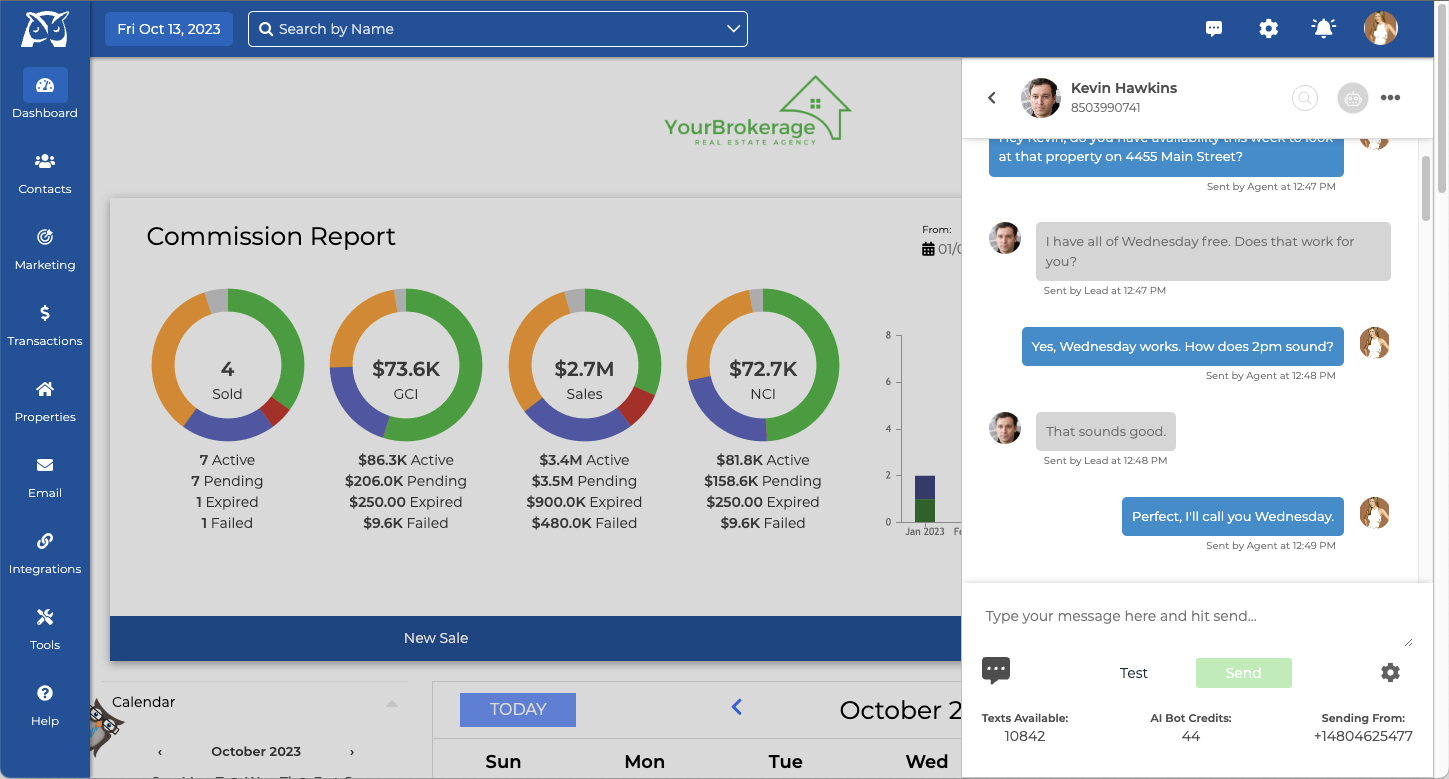Open settings gear in top navigation bar
The height and width of the screenshot is (779, 1449).
1268,29
